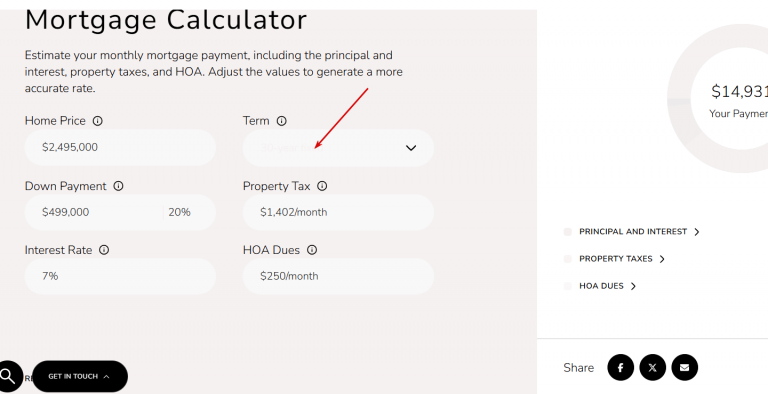Share via the Facebook icon
Image resolution: width=768 pixels, height=394 pixels.
[x=621, y=368]
